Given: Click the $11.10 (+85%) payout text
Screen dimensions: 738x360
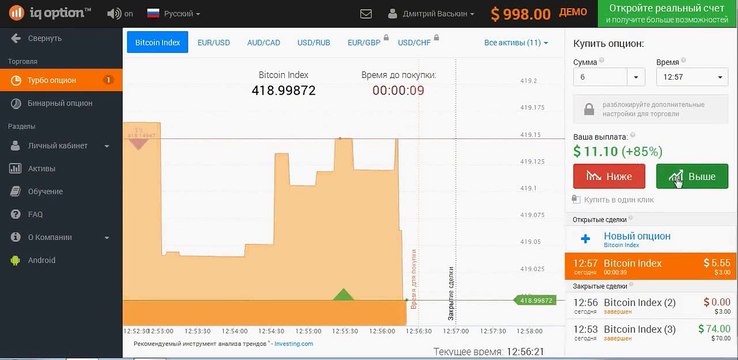Looking at the screenshot, I should click(618, 151).
